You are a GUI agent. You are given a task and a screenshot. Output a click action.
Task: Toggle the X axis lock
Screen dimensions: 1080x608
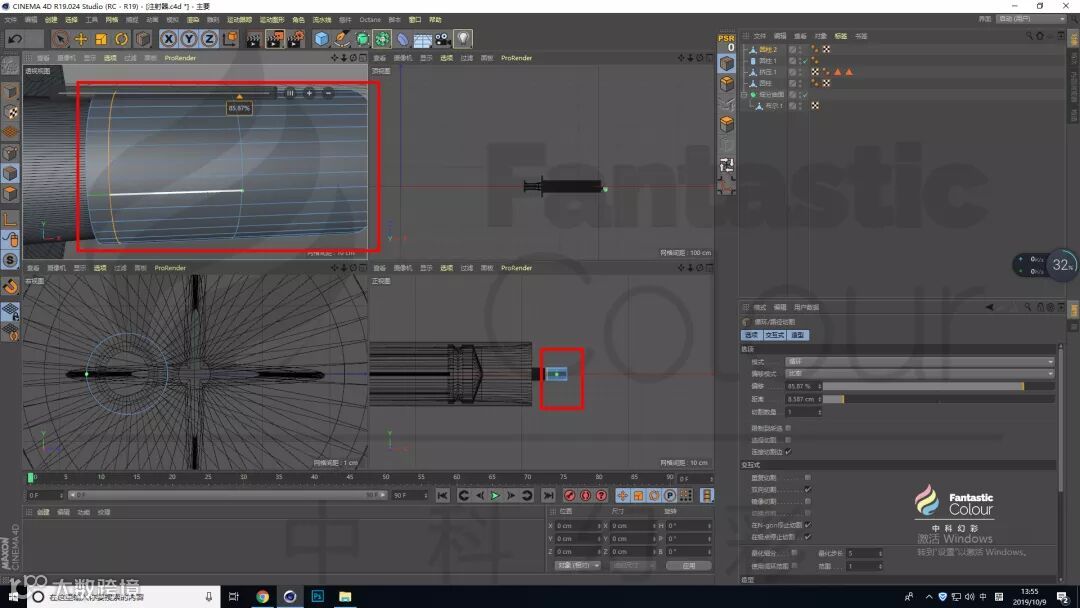click(x=169, y=39)
